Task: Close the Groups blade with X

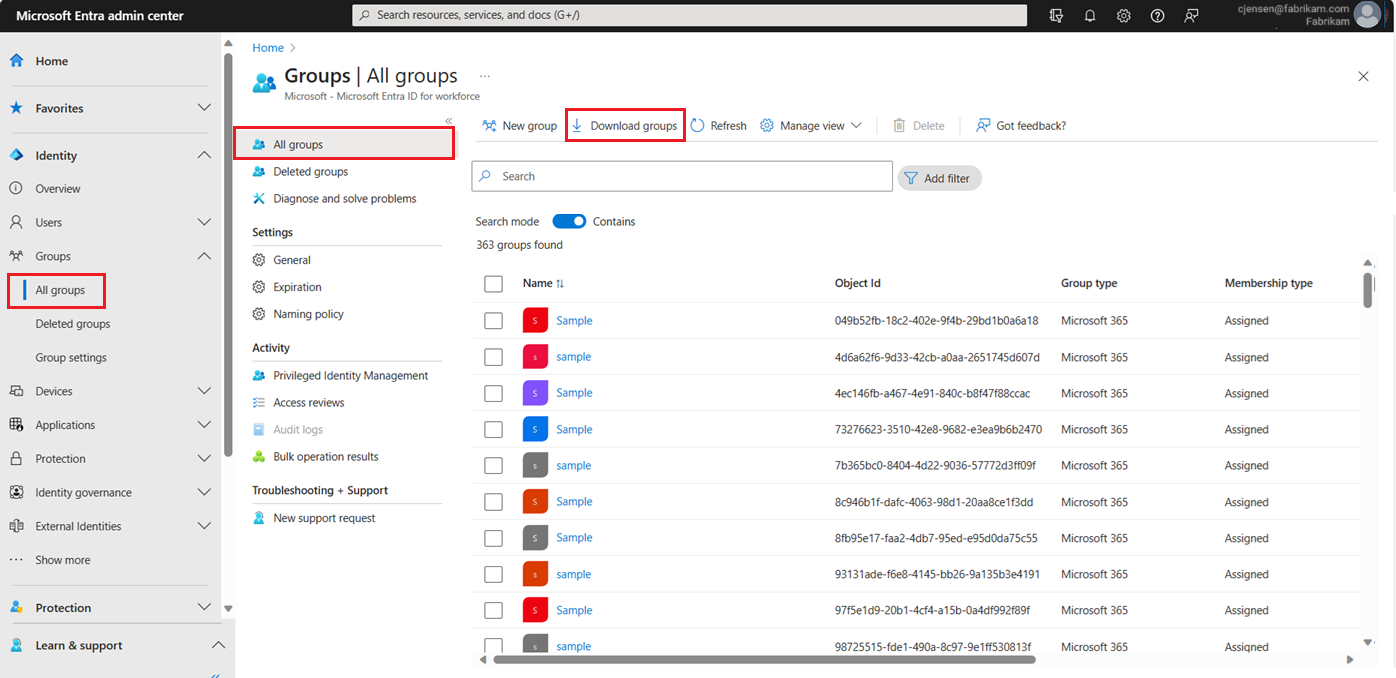Action: pyautogui.click(x=1363, y=76)
